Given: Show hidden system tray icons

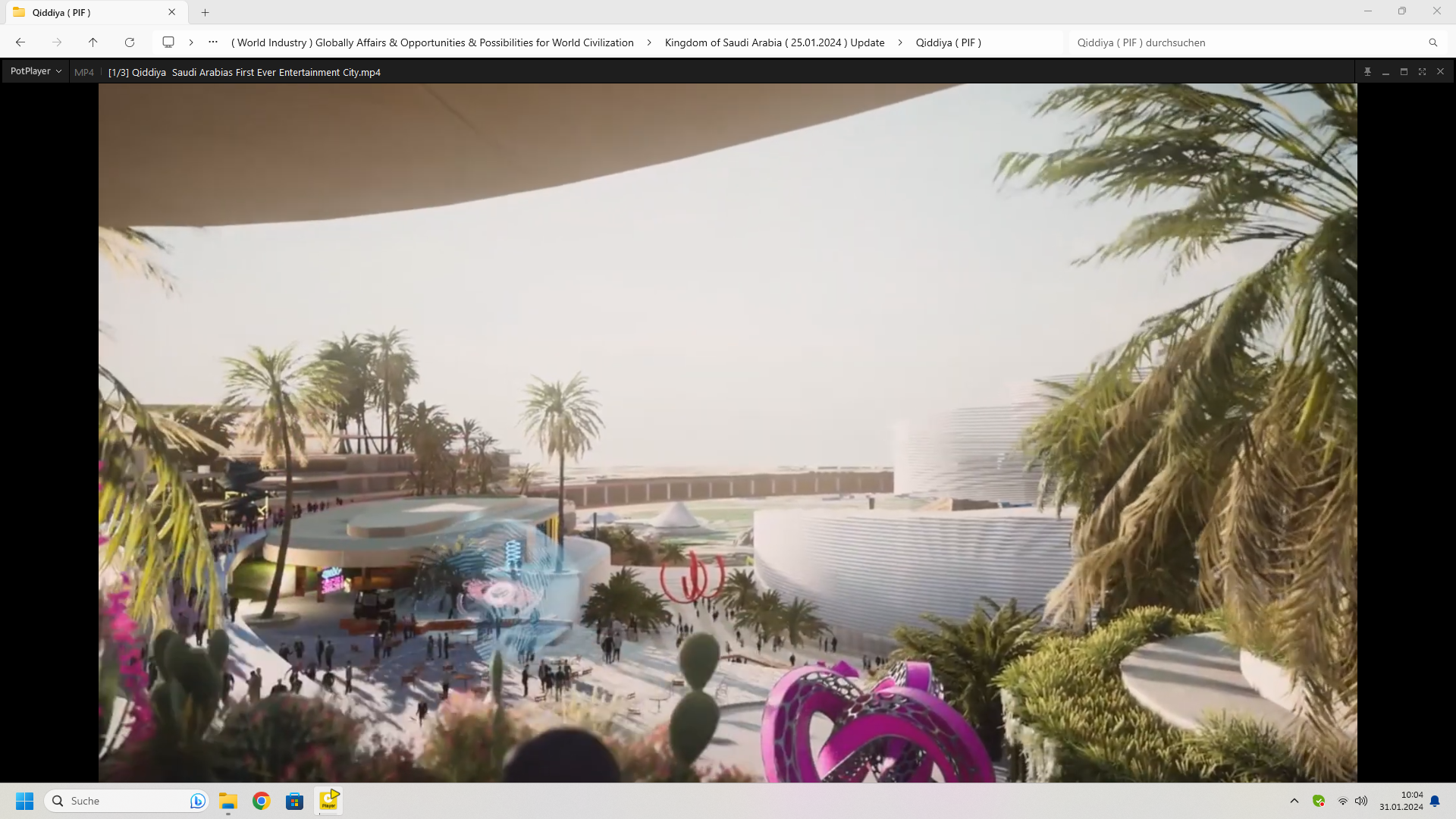Looking at the screenshot, I should point(1294,801).
